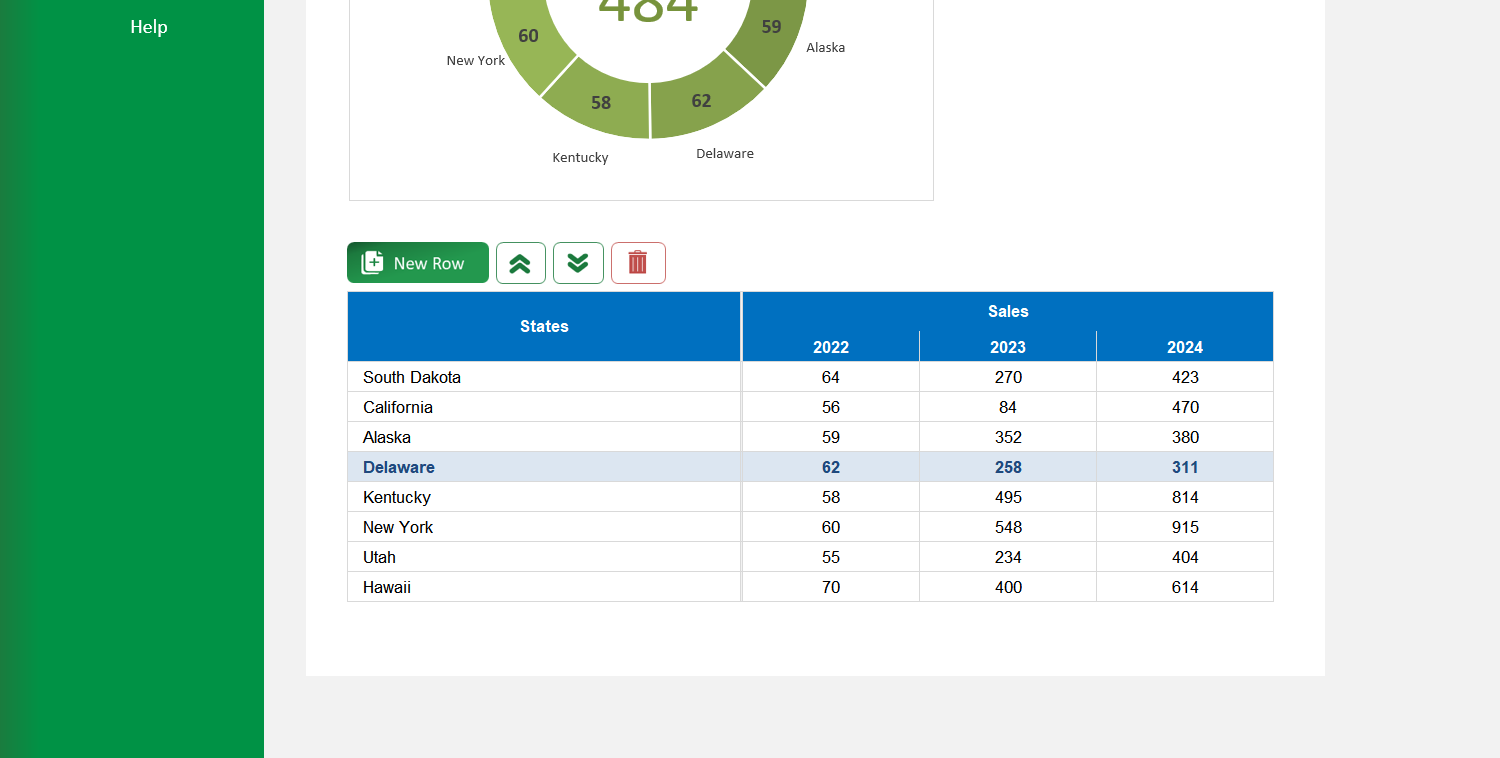Click the add-page icon inside New Row button
This screenshot has width=1500, height=758.
pyautogui.click(x=371, y=261)
